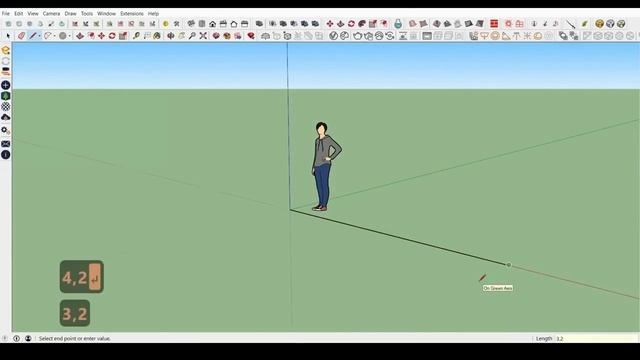Image resolution: width=640 pixels, height=360 pixels.
Task: Click the status bar user credits icon
Action: (x=28, y=338)
